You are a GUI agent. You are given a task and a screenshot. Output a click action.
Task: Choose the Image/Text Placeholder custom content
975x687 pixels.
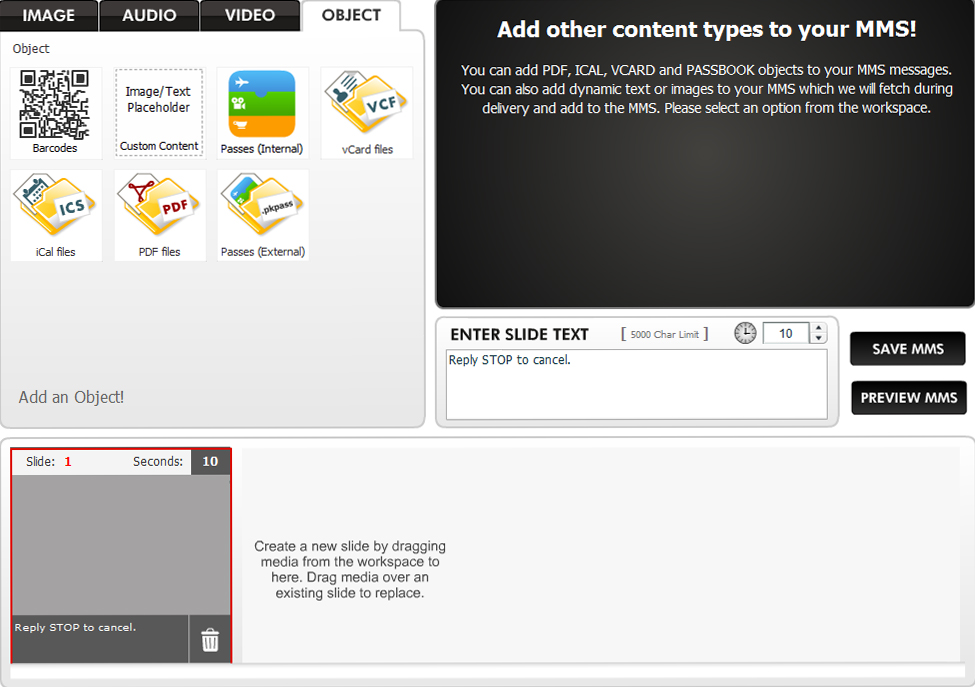(159, 113)
